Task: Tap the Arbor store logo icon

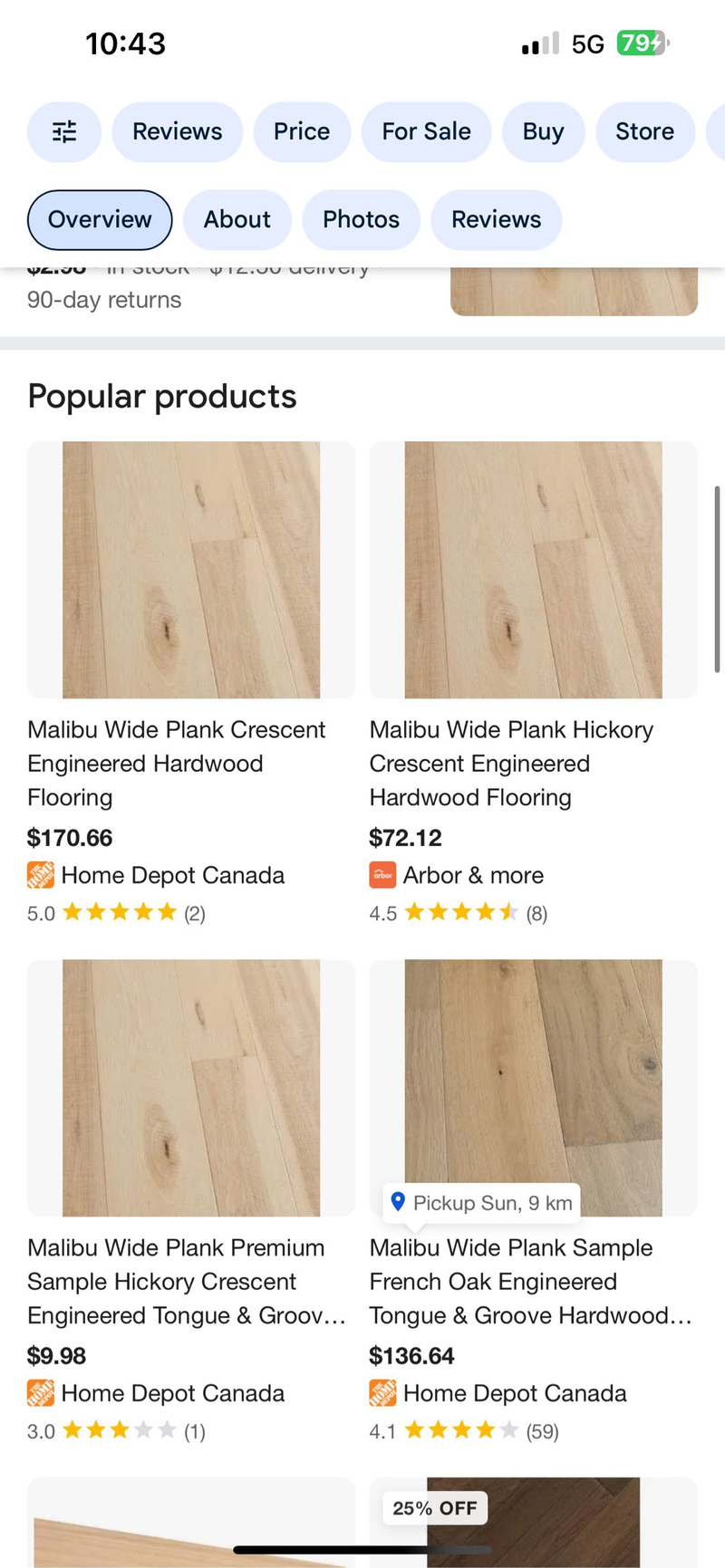Action: point(382,875)
